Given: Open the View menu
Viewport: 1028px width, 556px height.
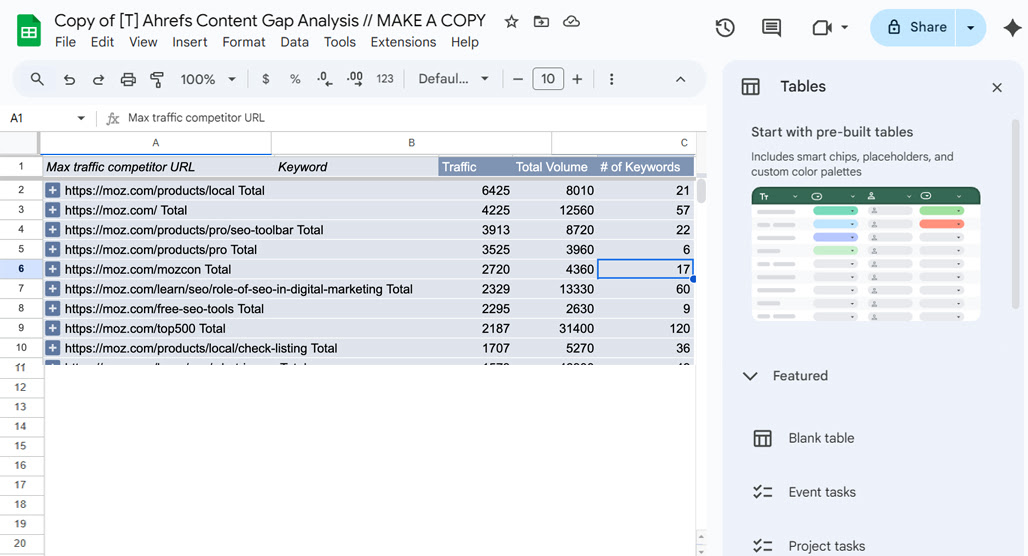Looking at the screenshot, I should [143, 42].
